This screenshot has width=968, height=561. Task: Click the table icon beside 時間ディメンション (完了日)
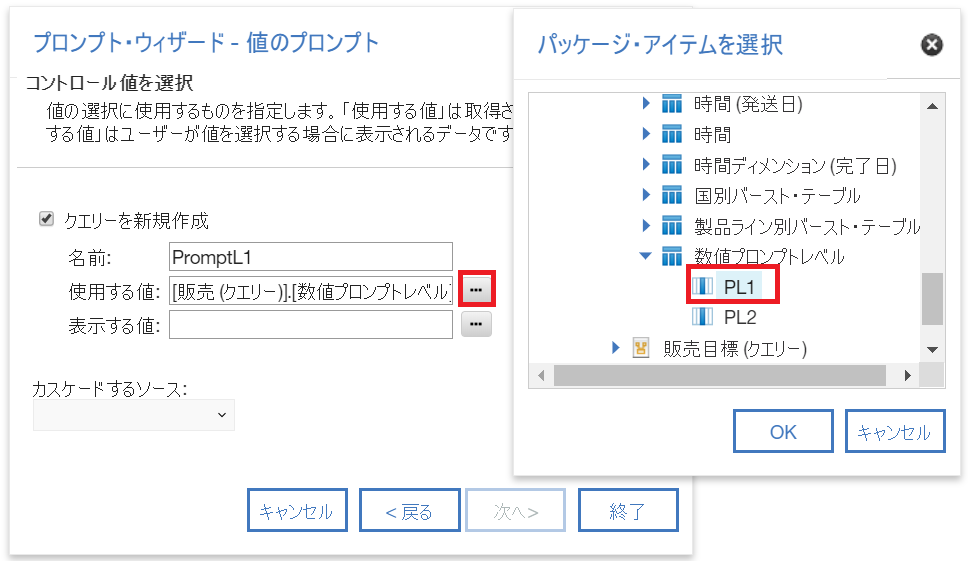672,165
